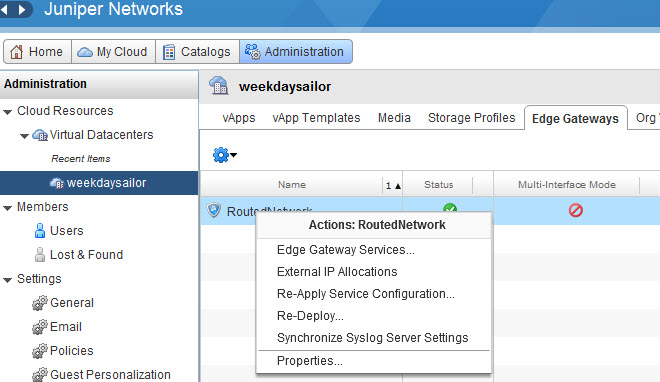Click the My Cloud cloud icon
This screenshot has width=660, height=382.
[85, 52]
